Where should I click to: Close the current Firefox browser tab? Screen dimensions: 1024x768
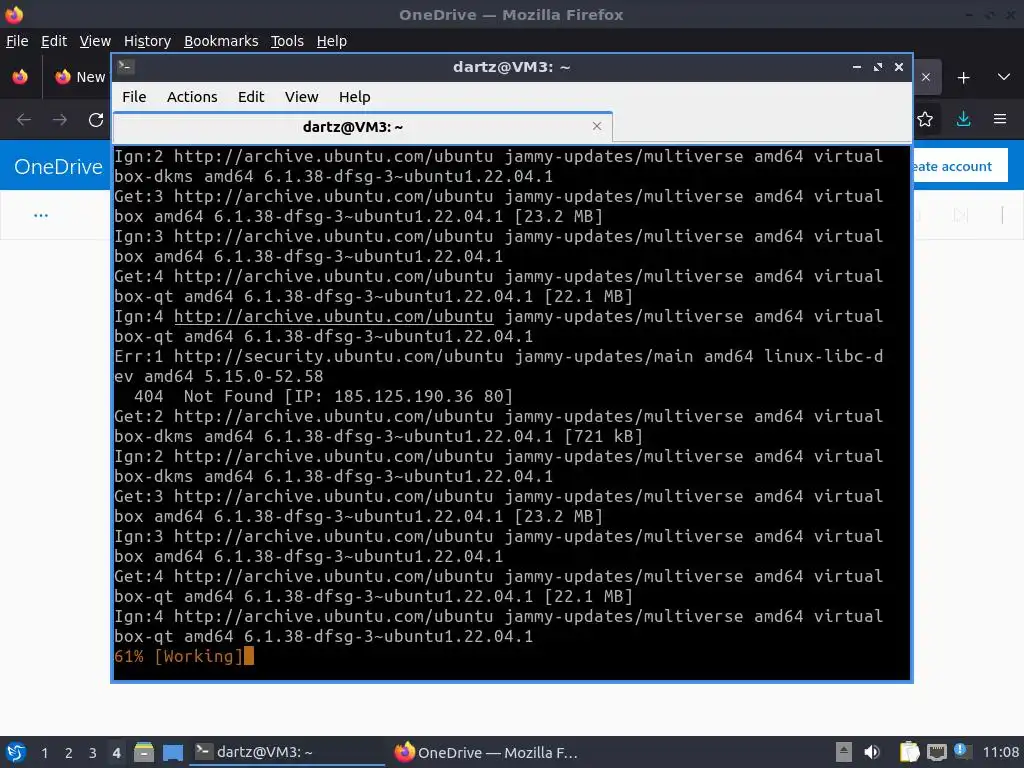pyautogui.click(x=925, y=77)
